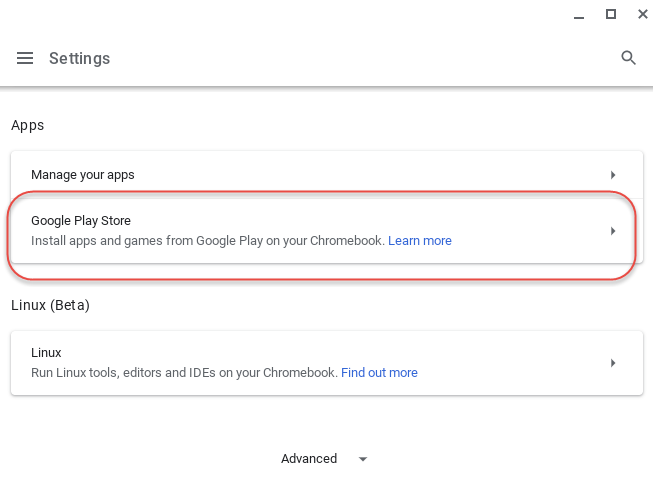Open the Manage your apps row
This screenshot has width=653, height=495.
click(83, 175)
